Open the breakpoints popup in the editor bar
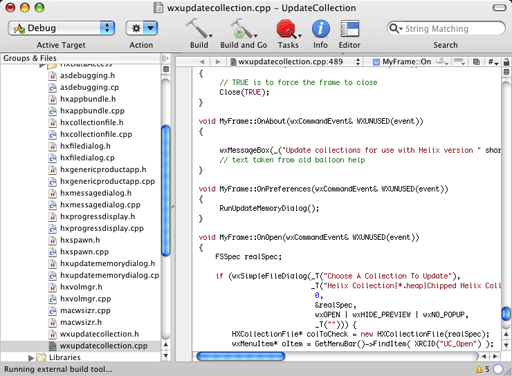This screenshot has height=376, width=512. point(460,61)
